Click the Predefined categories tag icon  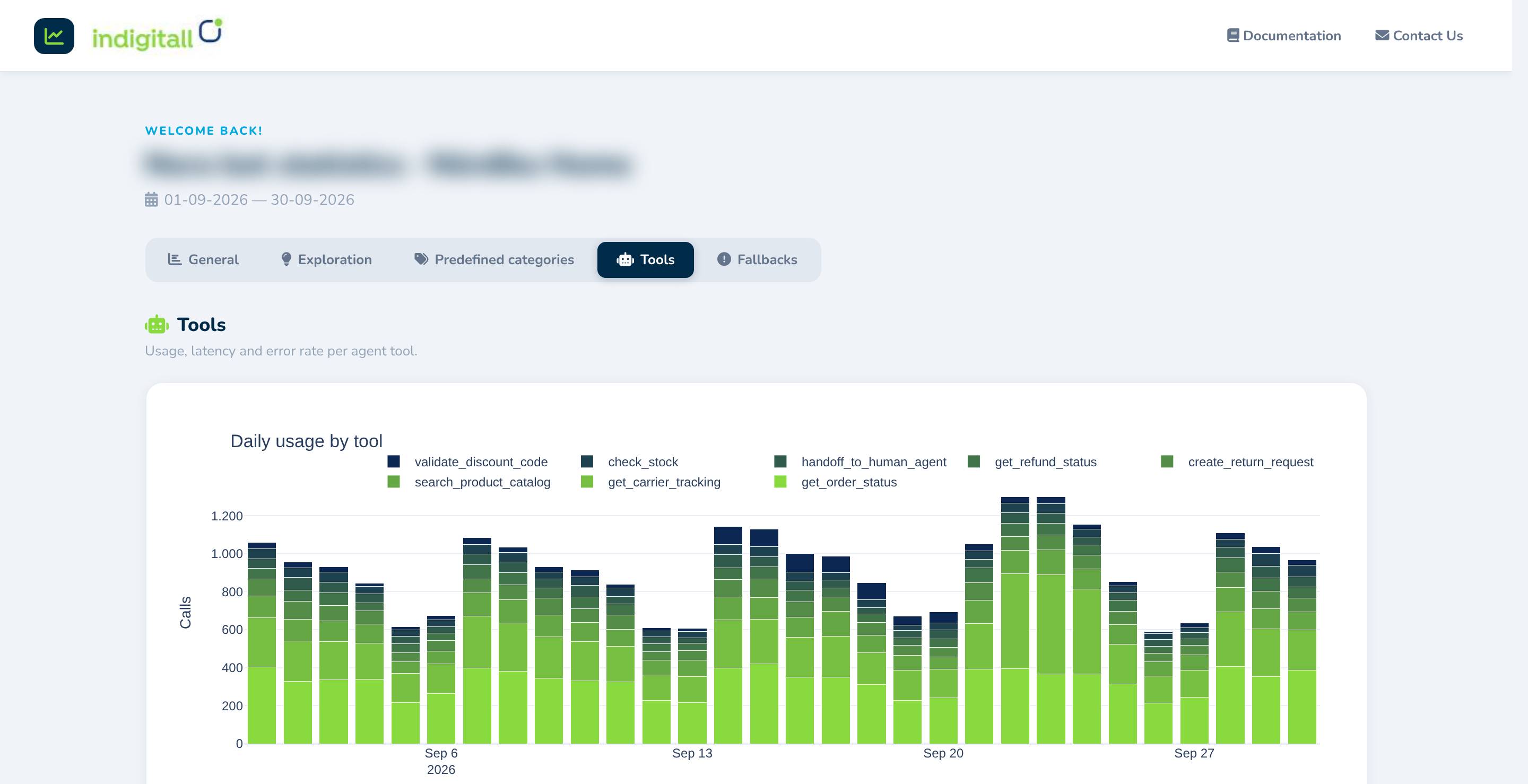(x=421, y=260)
